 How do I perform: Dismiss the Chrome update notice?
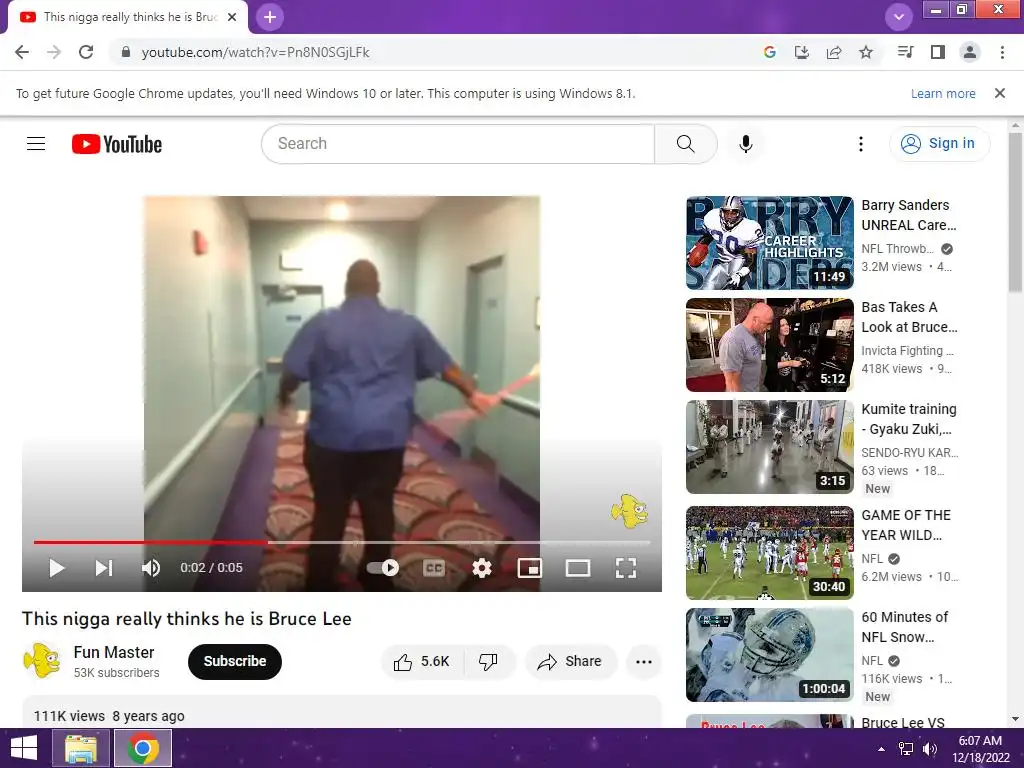pos(1000,93)
